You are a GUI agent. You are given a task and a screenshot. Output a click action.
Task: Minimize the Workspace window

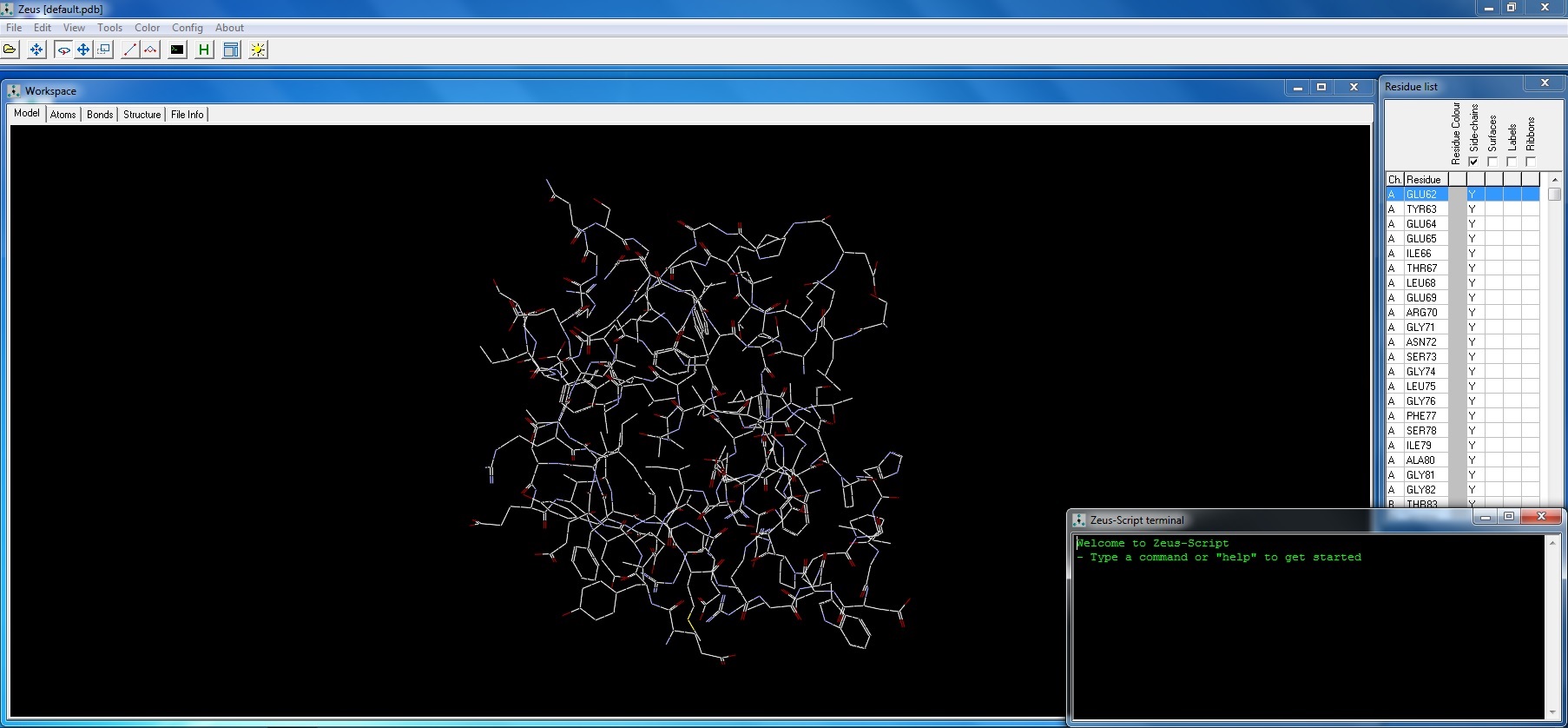tap(1298, 88)
